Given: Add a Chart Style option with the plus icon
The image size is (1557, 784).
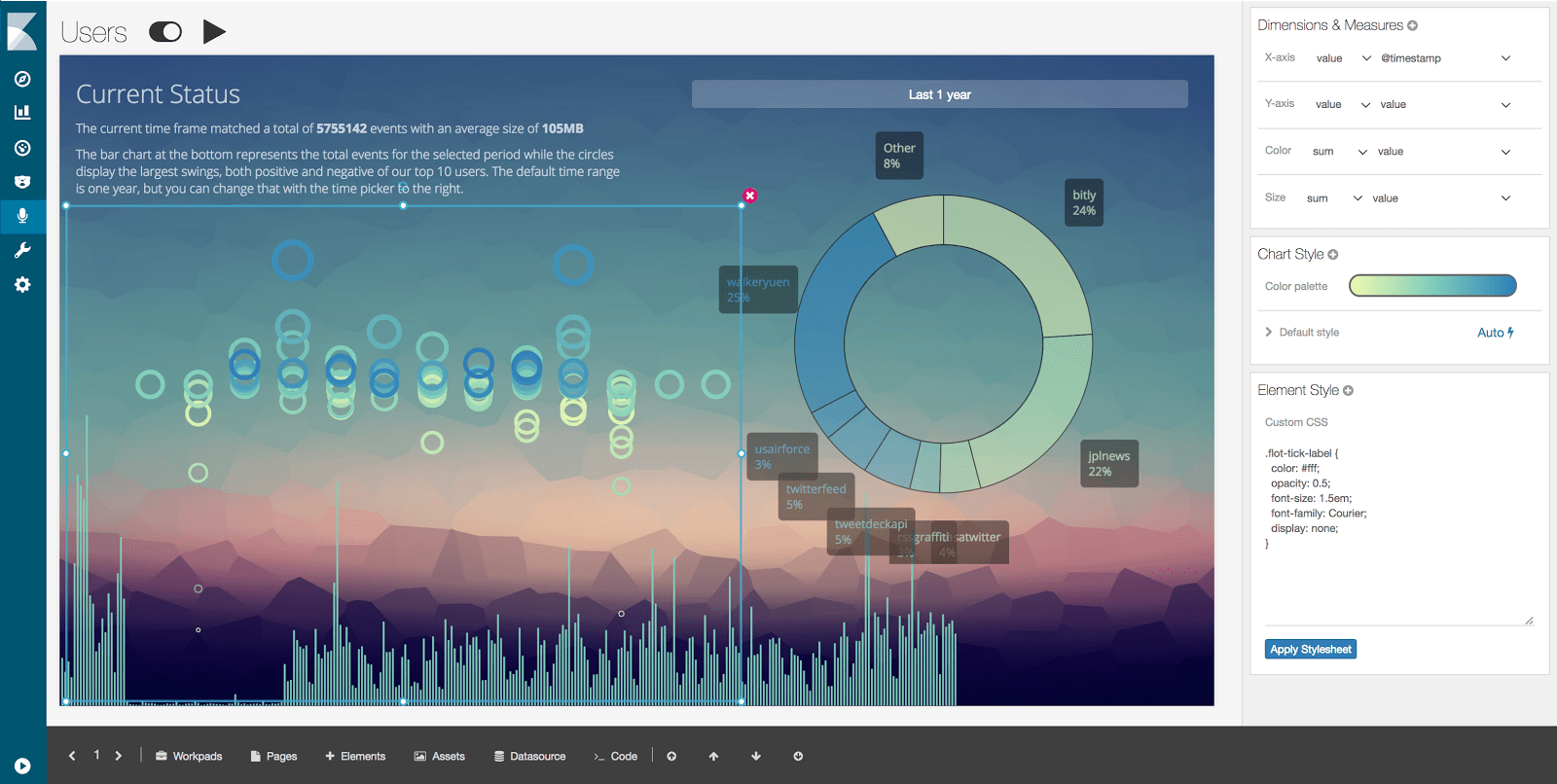Looking at the screenshot, I should tap(1333, 255).
